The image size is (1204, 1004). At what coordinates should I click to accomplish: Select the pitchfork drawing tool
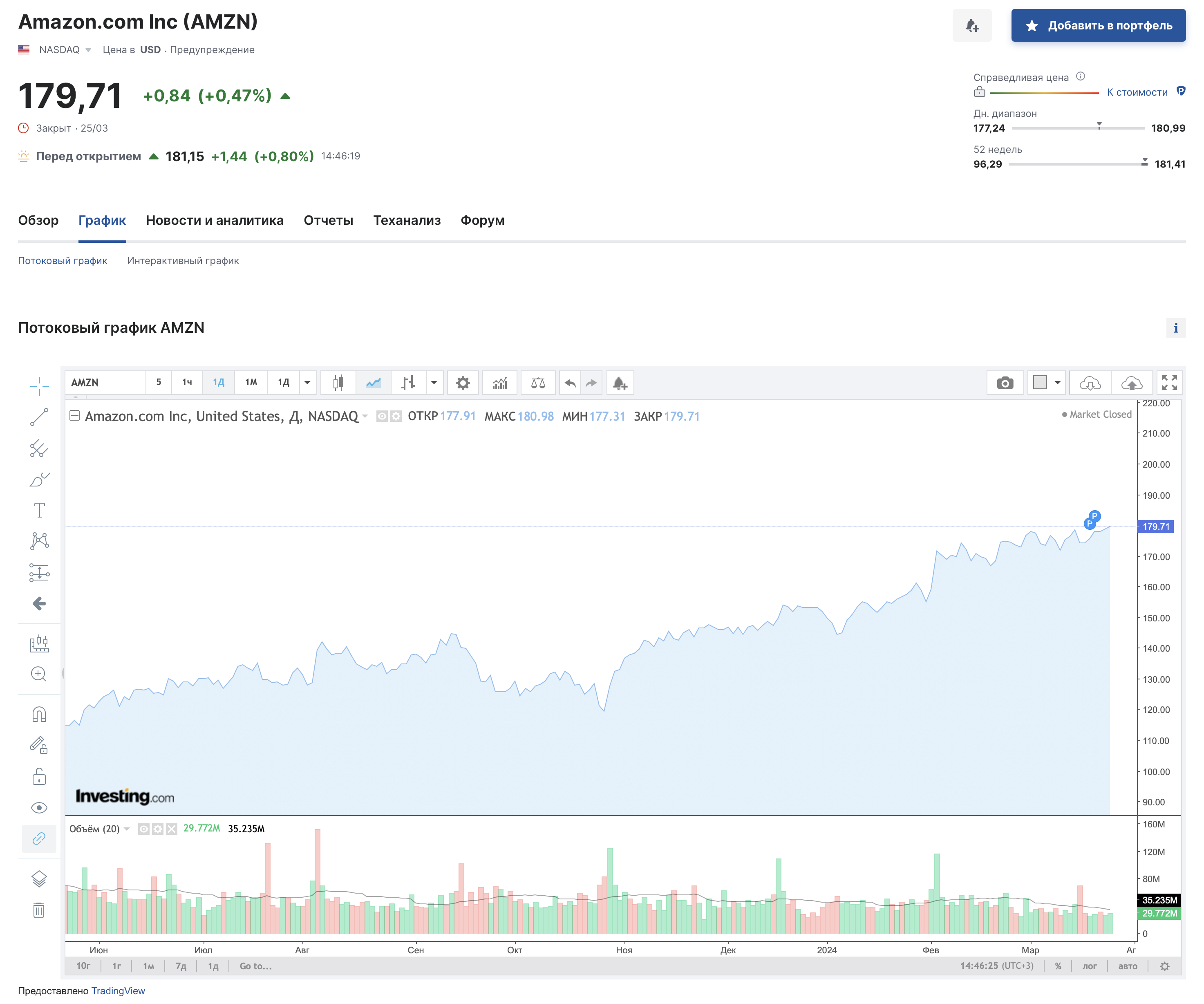(x=39, y=448)
